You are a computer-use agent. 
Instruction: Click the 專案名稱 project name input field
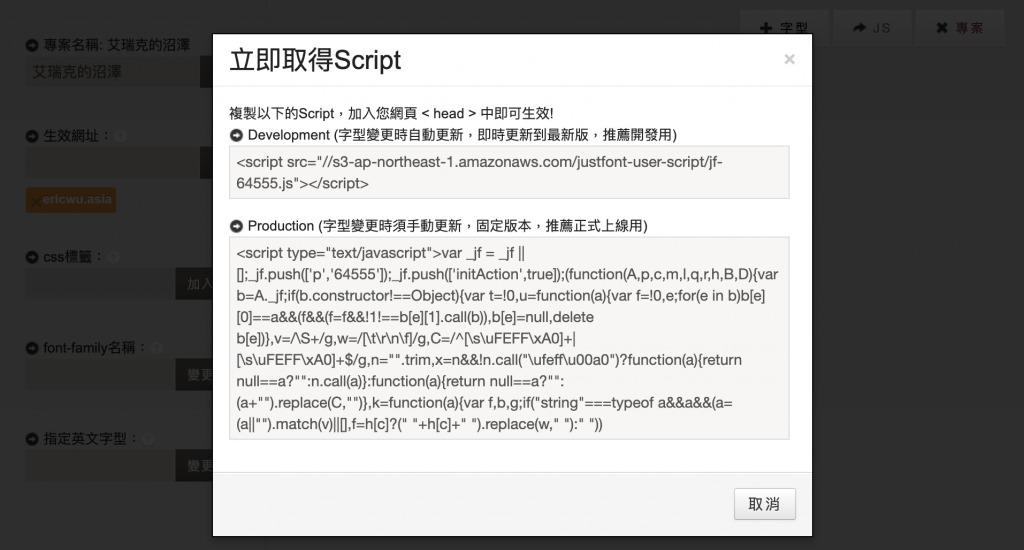(x=113, y=72)
